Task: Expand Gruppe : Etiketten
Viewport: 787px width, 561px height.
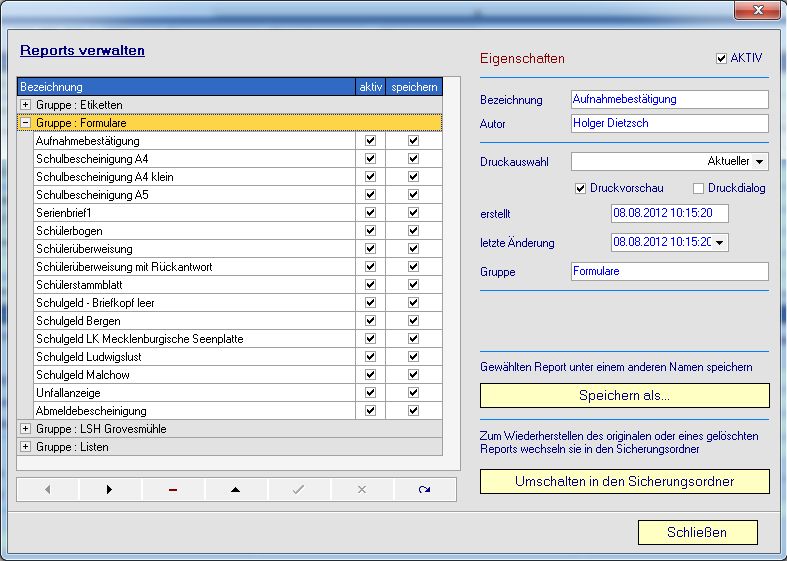Action: coord(25,104)
